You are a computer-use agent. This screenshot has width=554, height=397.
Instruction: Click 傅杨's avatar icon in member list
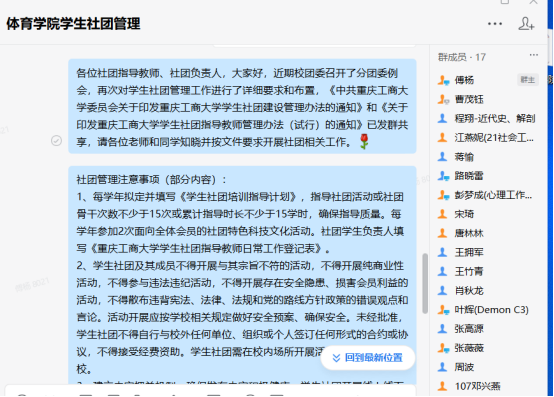(443, 80)
